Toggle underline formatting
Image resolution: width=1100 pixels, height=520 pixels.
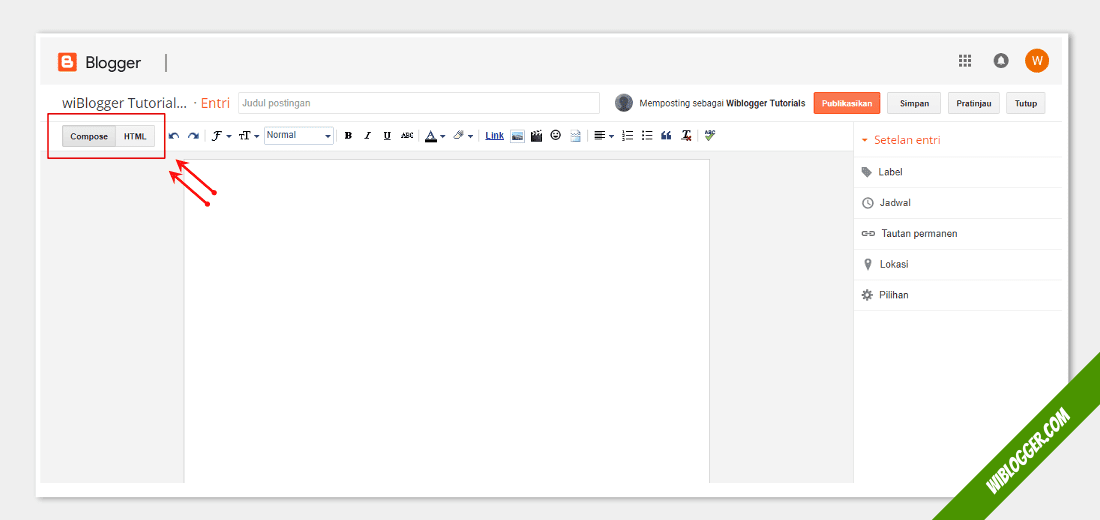387,135
